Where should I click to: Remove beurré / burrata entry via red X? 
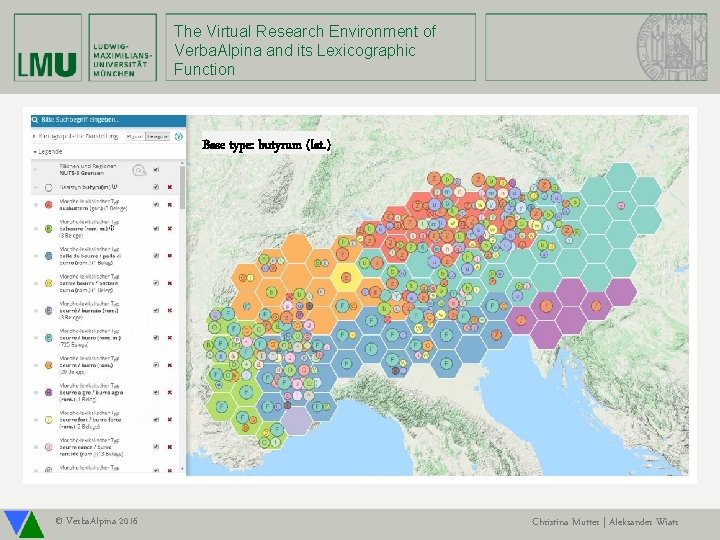pyautogui.click(x=169, y=310)
